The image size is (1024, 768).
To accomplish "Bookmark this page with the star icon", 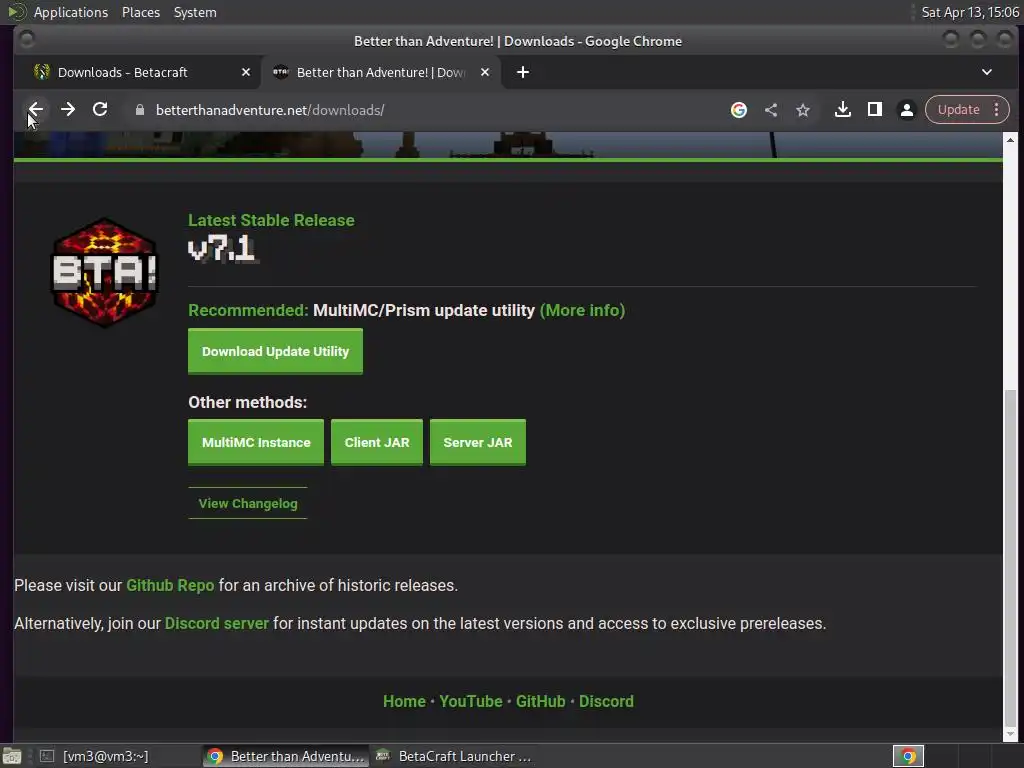I will 803,110.
